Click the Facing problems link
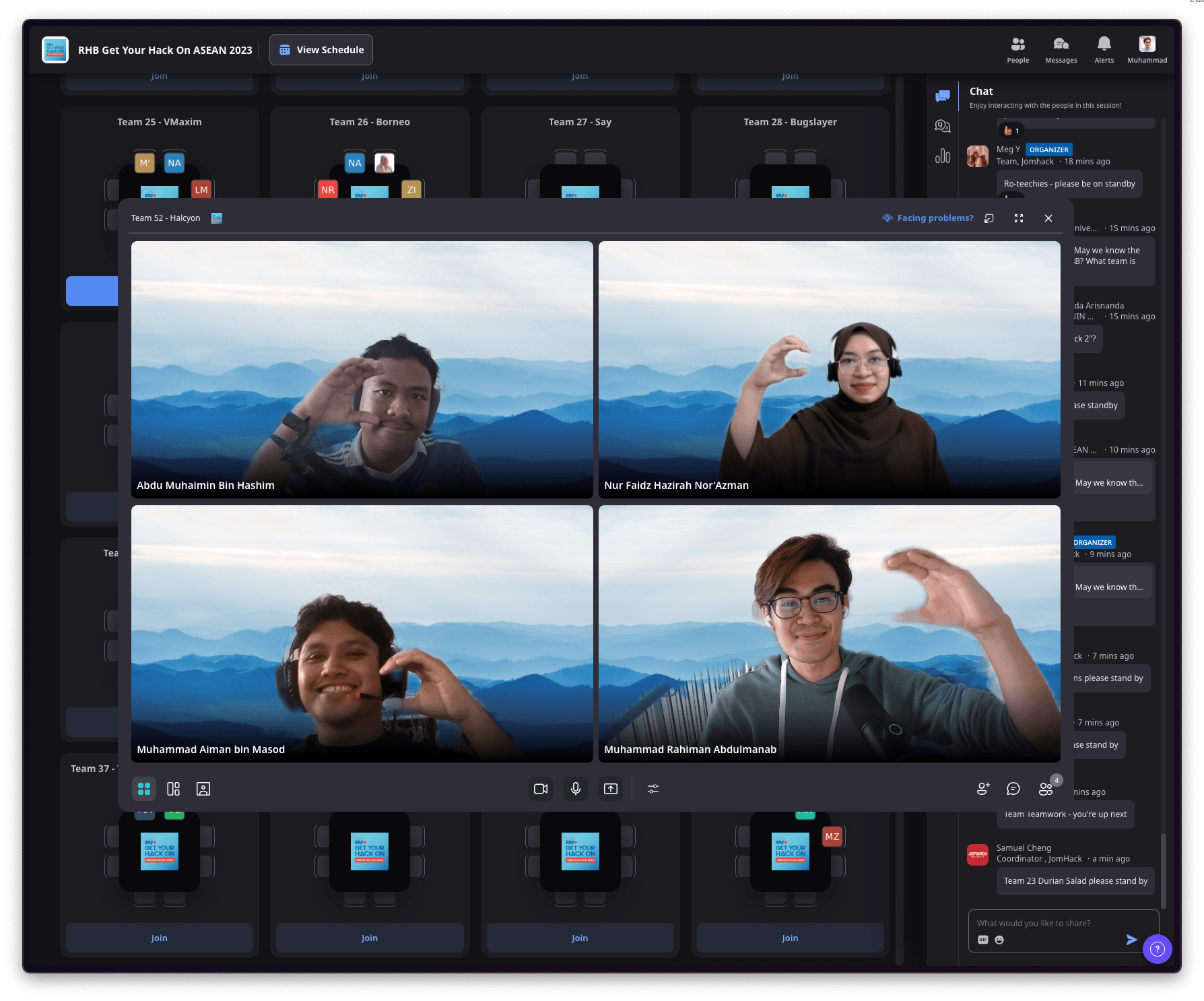Screen dimensions: 1204x1001 point(934,218)
